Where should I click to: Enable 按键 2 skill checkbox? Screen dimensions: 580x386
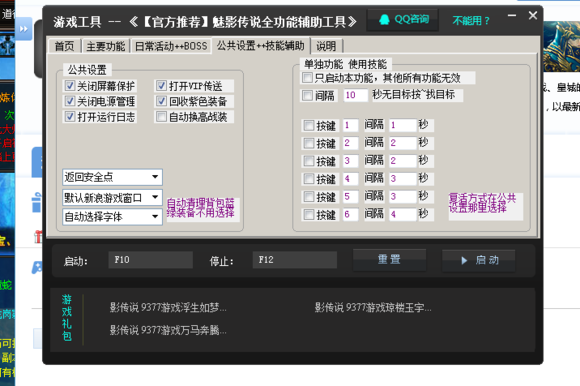[308, 143]
